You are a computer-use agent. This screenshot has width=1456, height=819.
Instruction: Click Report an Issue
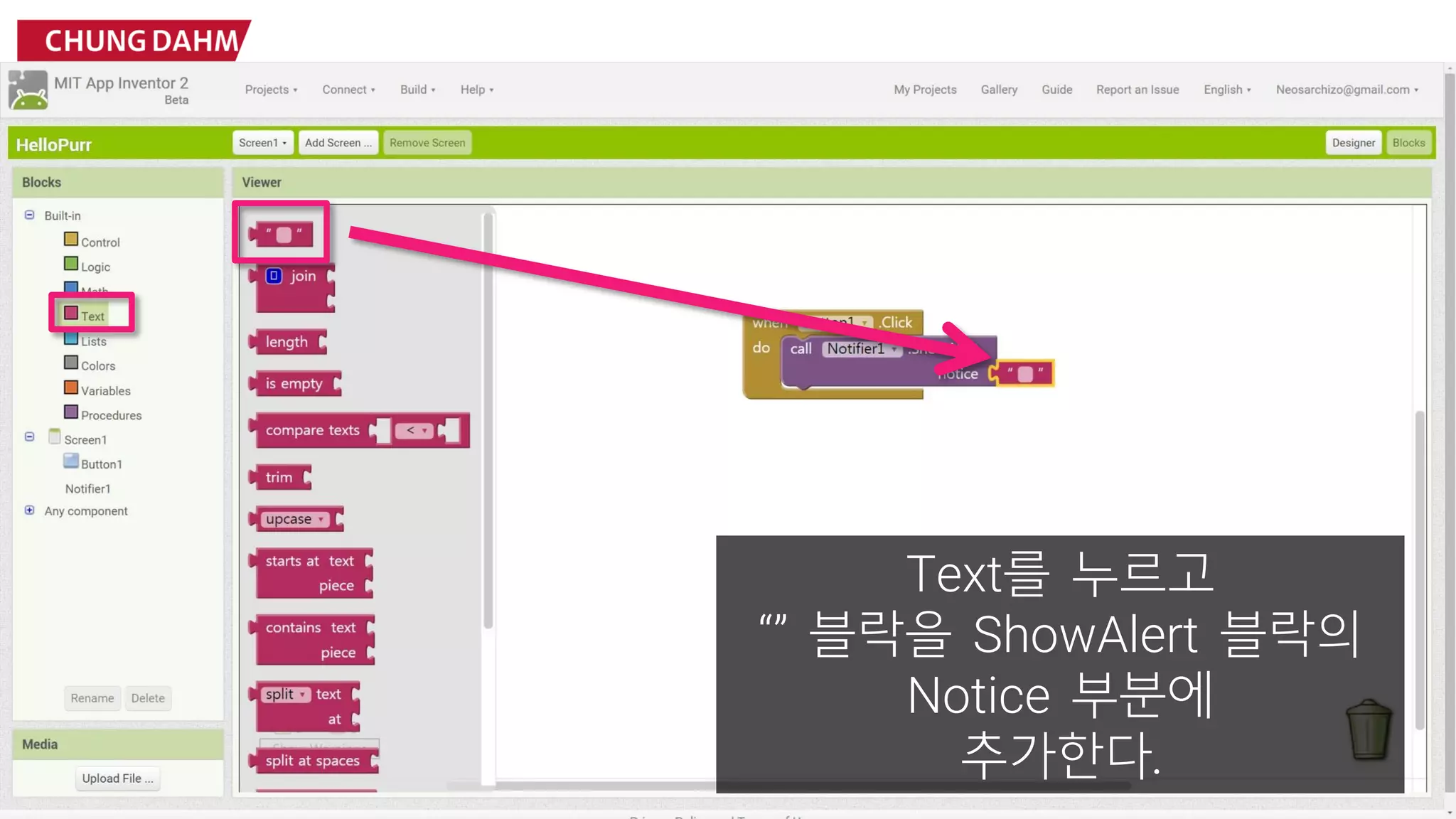coord(1137,90)
